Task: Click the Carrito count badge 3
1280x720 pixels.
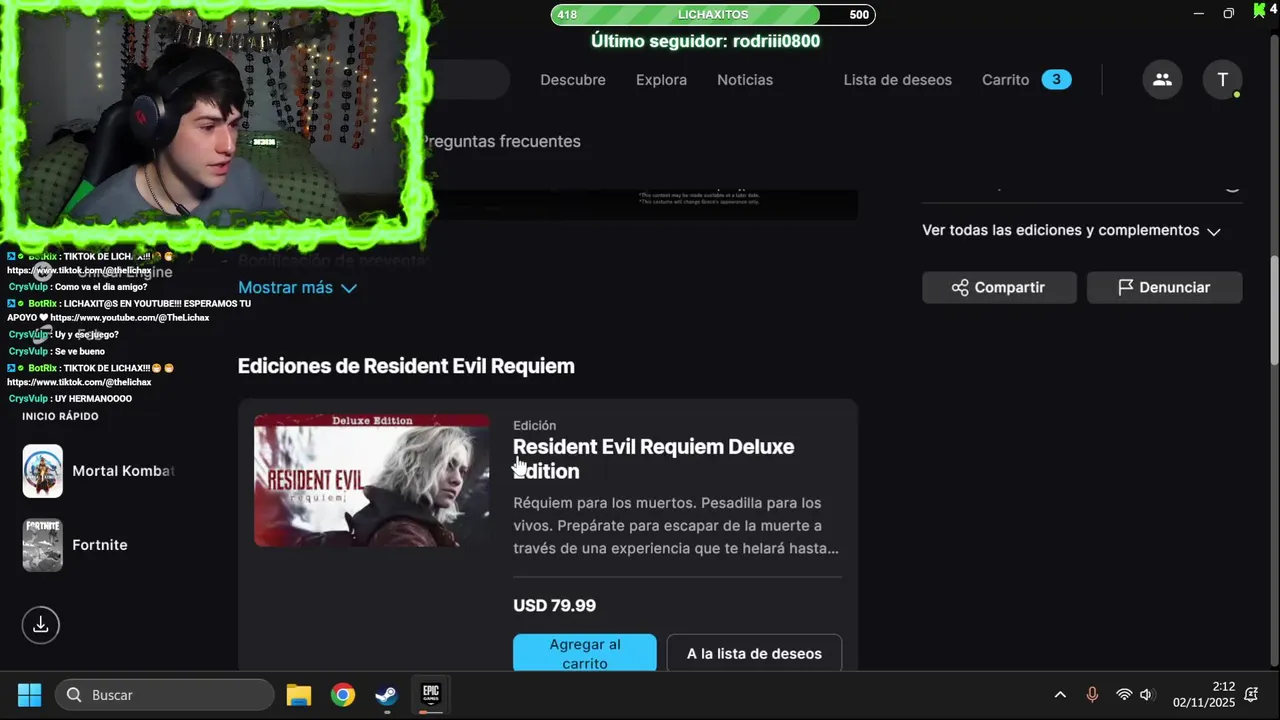Action: pos(1056,80)
